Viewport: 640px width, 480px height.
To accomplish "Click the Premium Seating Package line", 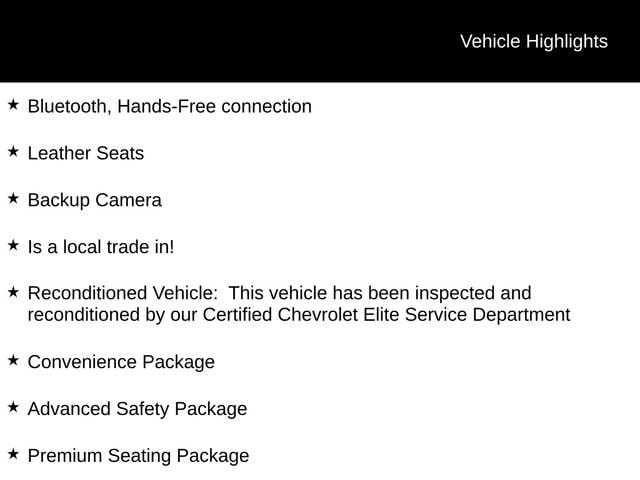I will 138,456.
